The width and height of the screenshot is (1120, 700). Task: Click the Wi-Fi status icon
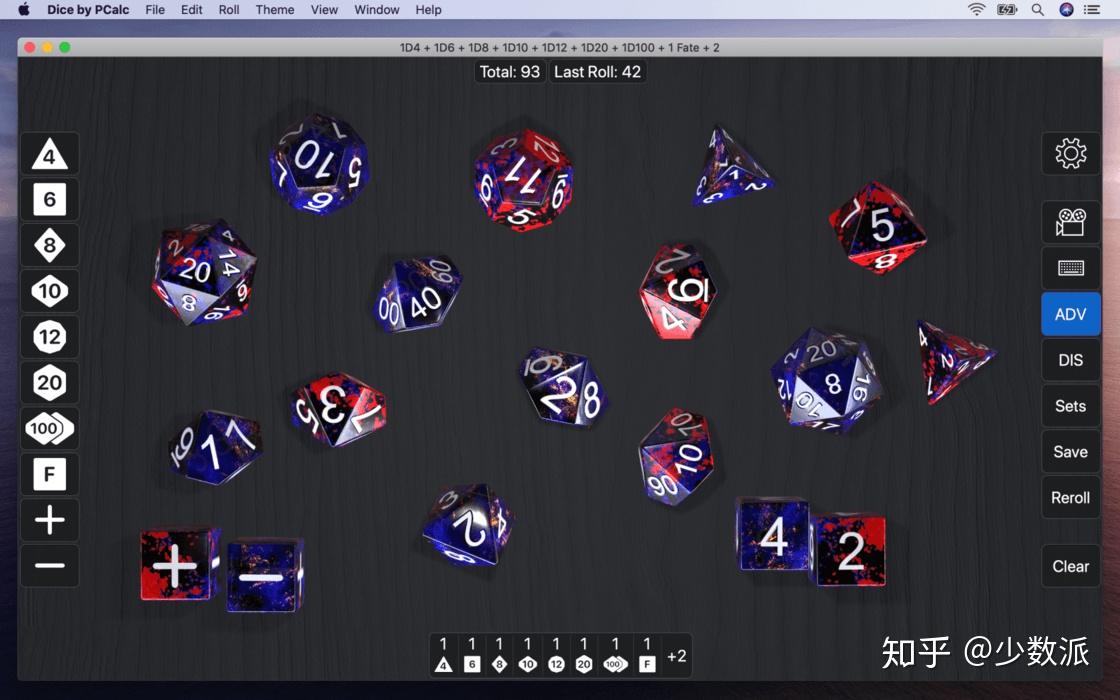(976, 9)
